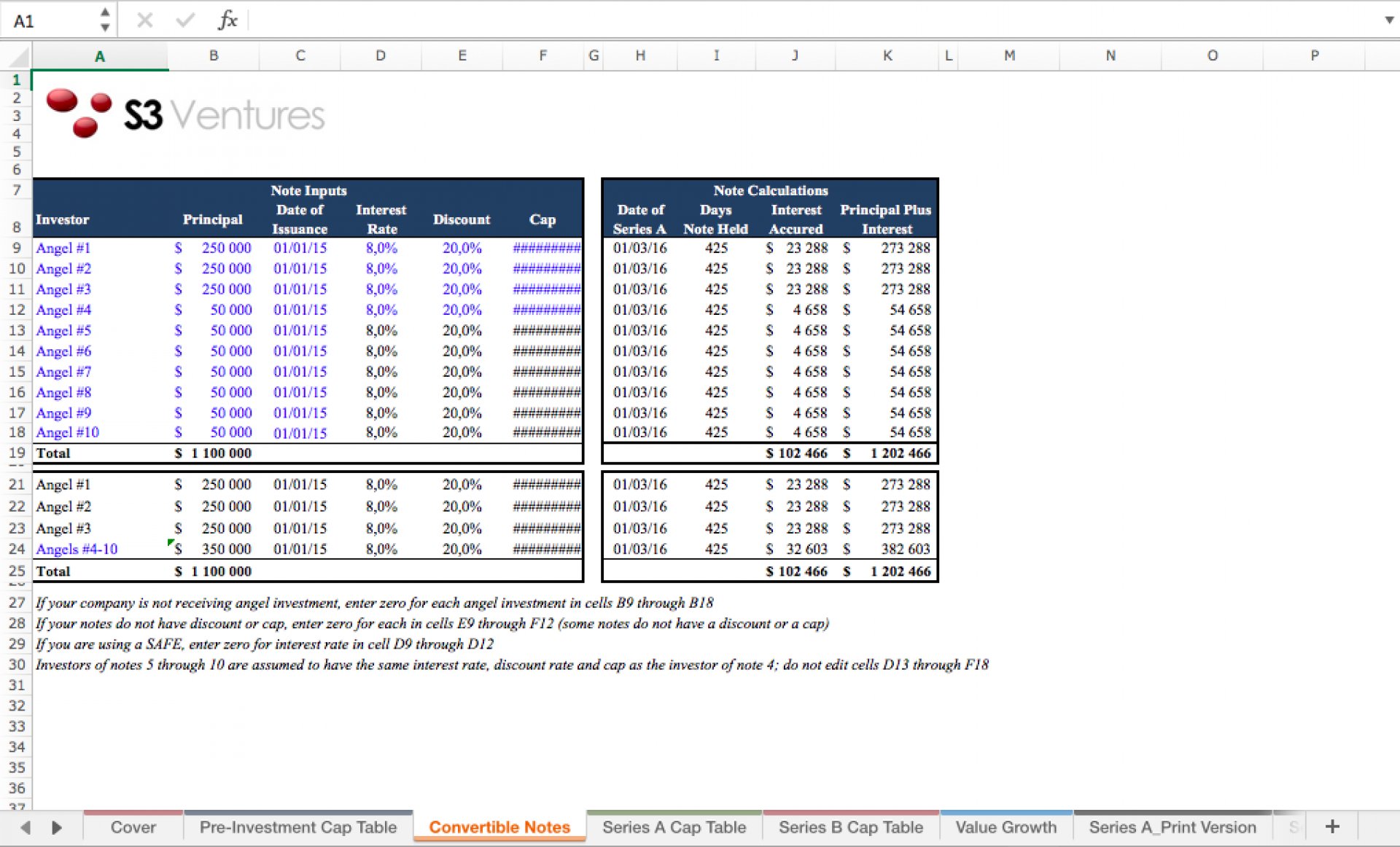This screenshot has height=847, width=1400.
Task: Click the Name Box showing A1
Action: (48, 20)
